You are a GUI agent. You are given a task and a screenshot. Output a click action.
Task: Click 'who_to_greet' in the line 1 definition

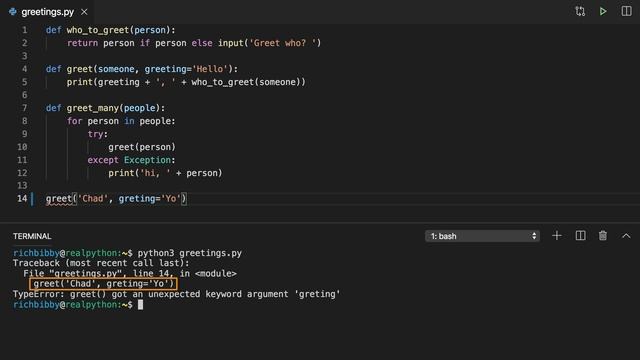(x=98, y=30)
